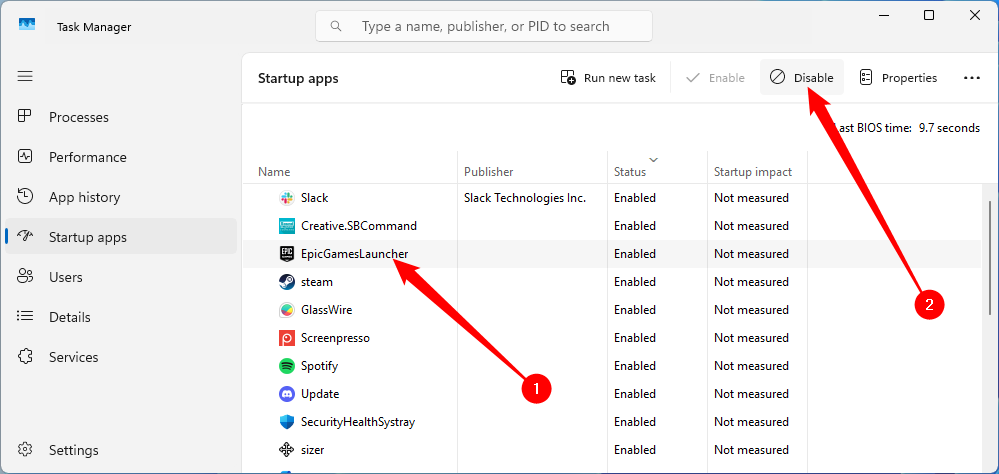Viewport: 999px width, 474px height.
Task: Select the sizer entry
Action: (312, 450)
